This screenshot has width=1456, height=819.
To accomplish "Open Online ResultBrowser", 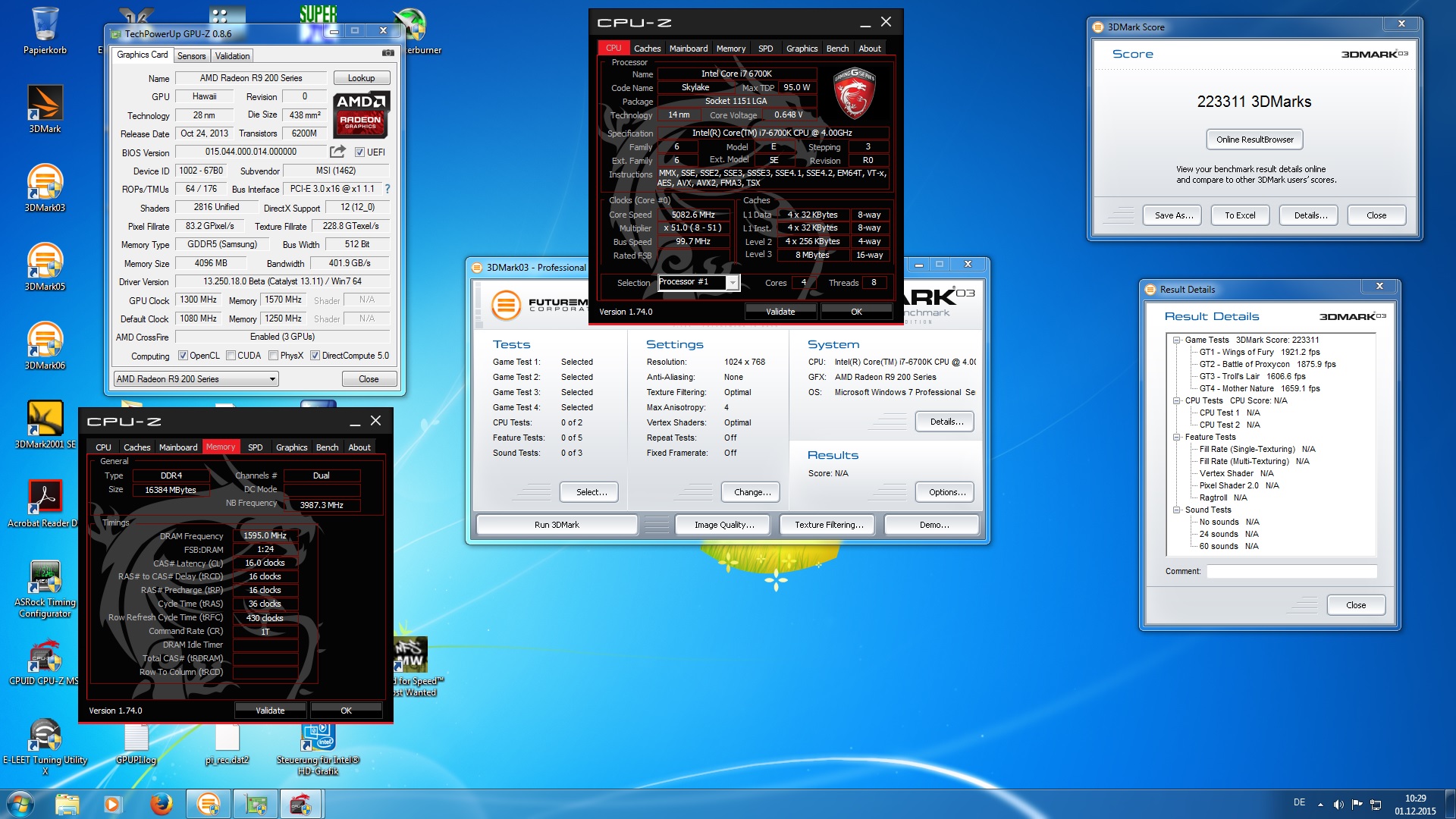I will pos(1254,140).
